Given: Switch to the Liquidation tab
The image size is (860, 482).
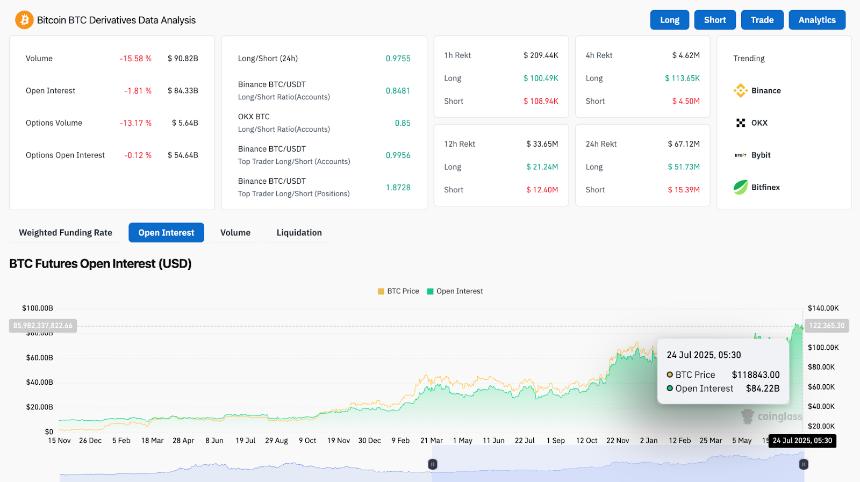Looking at the screenshot, I should click(299, 233).
